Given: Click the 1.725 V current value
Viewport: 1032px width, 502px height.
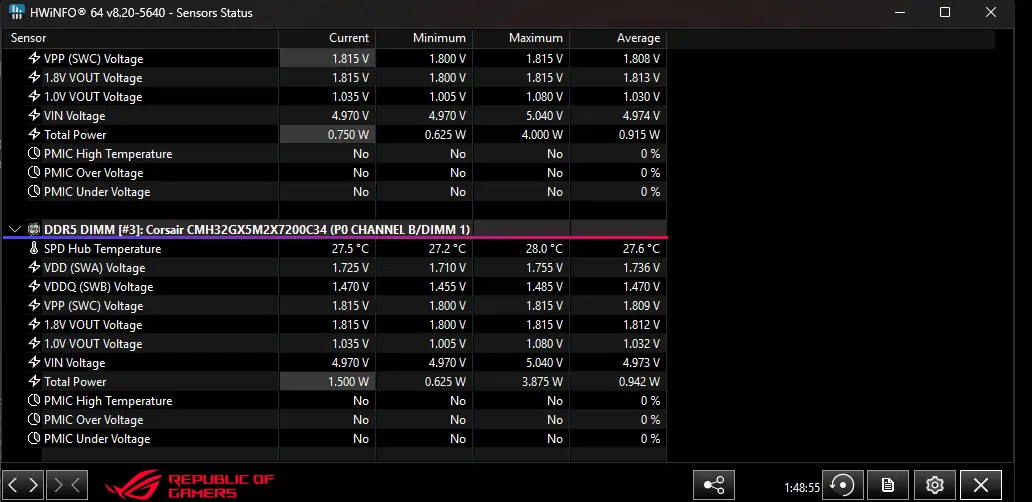Looking at the screenshot, I should [350, 268].
